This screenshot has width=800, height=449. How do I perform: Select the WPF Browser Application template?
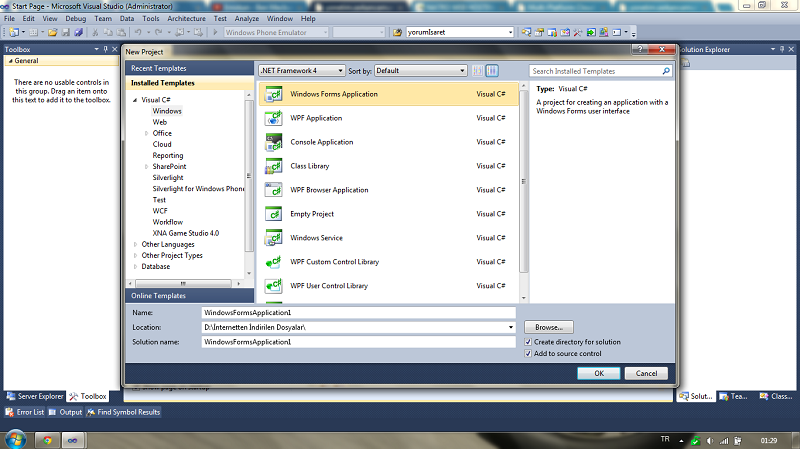coord(388,190)
